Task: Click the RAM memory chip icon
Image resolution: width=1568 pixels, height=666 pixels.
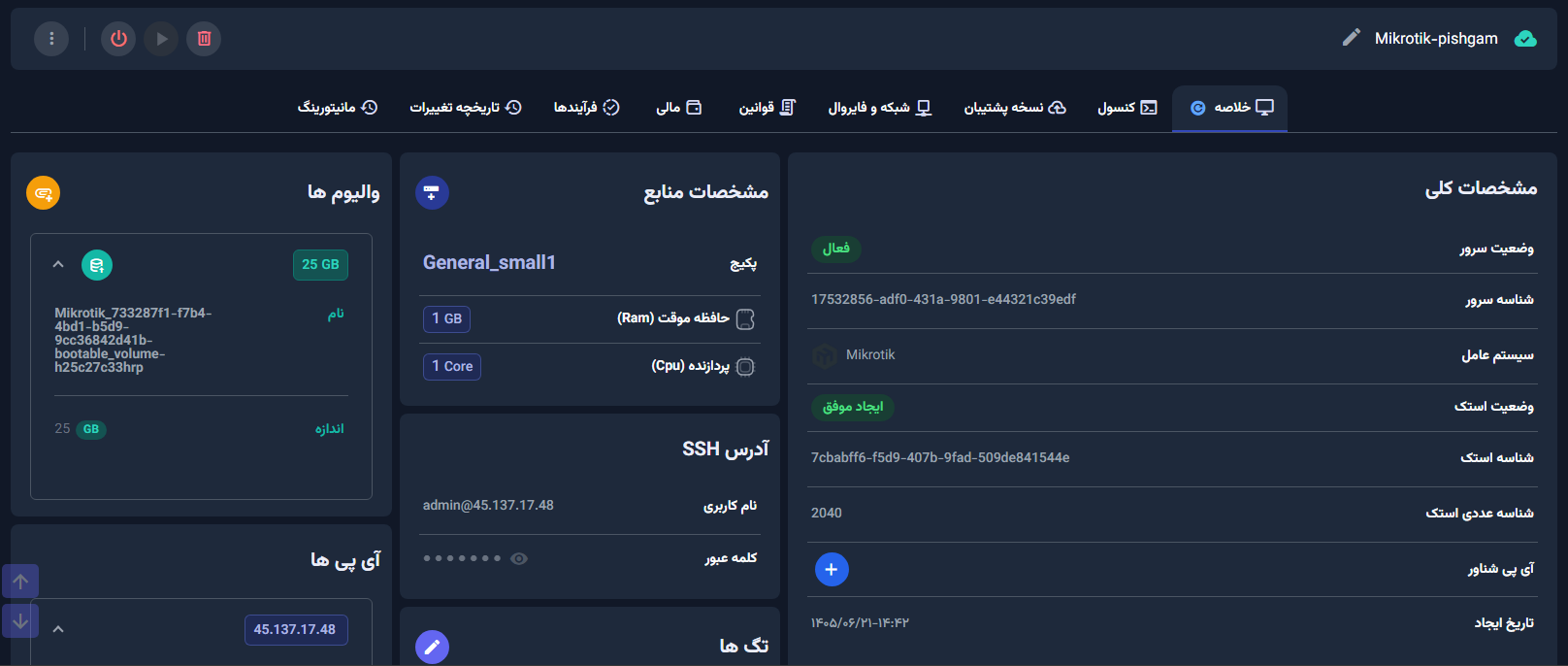Action: 745,318
